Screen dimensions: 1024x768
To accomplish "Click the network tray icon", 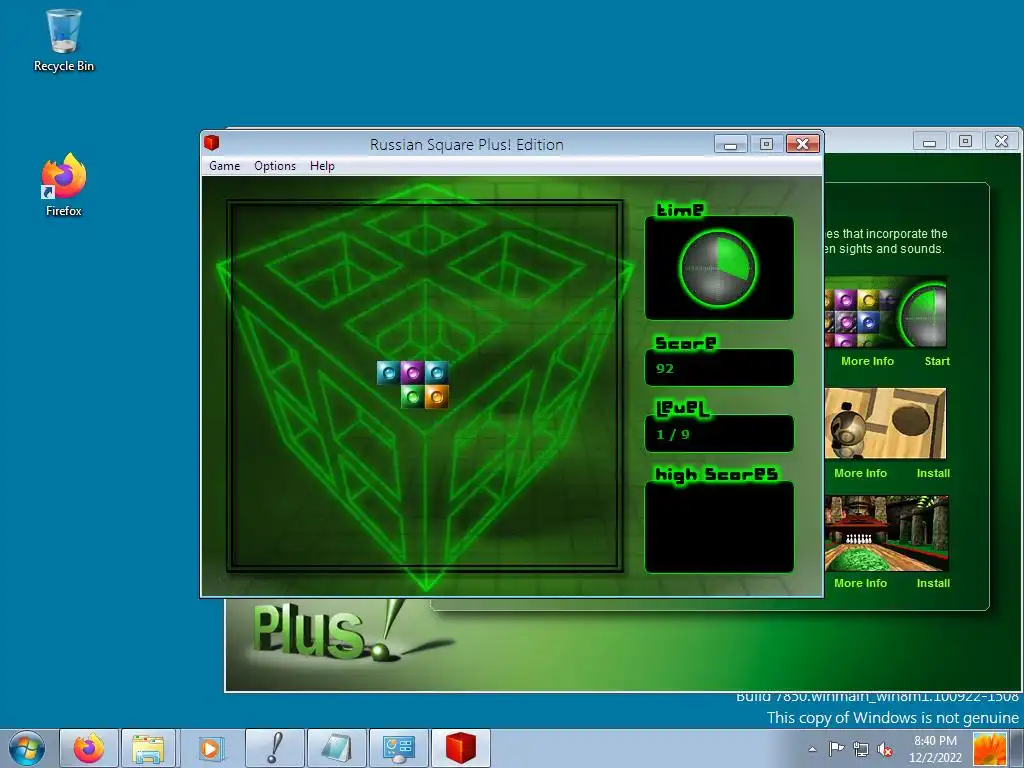I will [x=861, y=749].
